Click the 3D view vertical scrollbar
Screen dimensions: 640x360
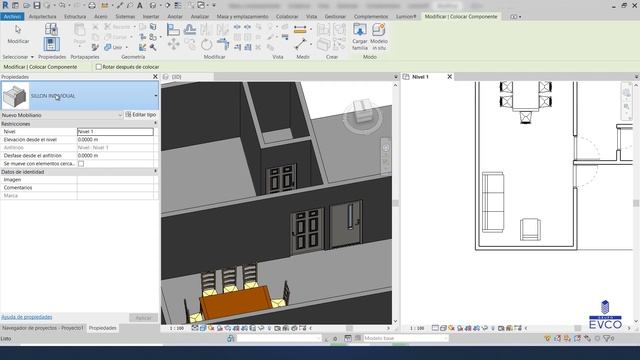pos(396,203)
